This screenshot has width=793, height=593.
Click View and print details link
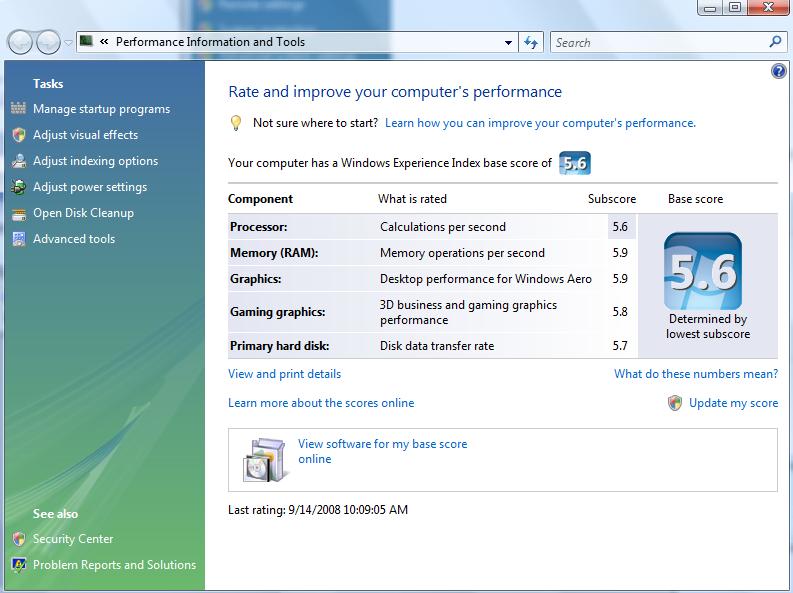coord(284,374)
